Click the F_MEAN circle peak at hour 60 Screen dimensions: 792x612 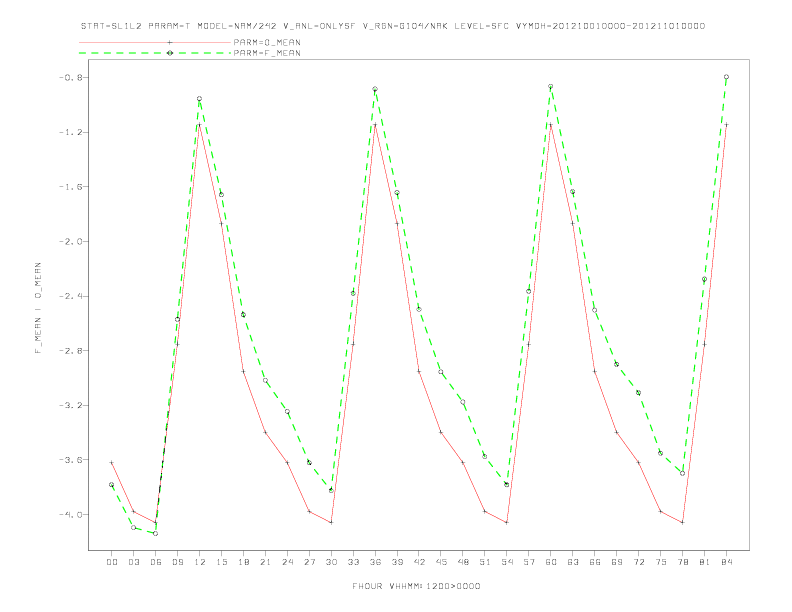tap(551, 86)
